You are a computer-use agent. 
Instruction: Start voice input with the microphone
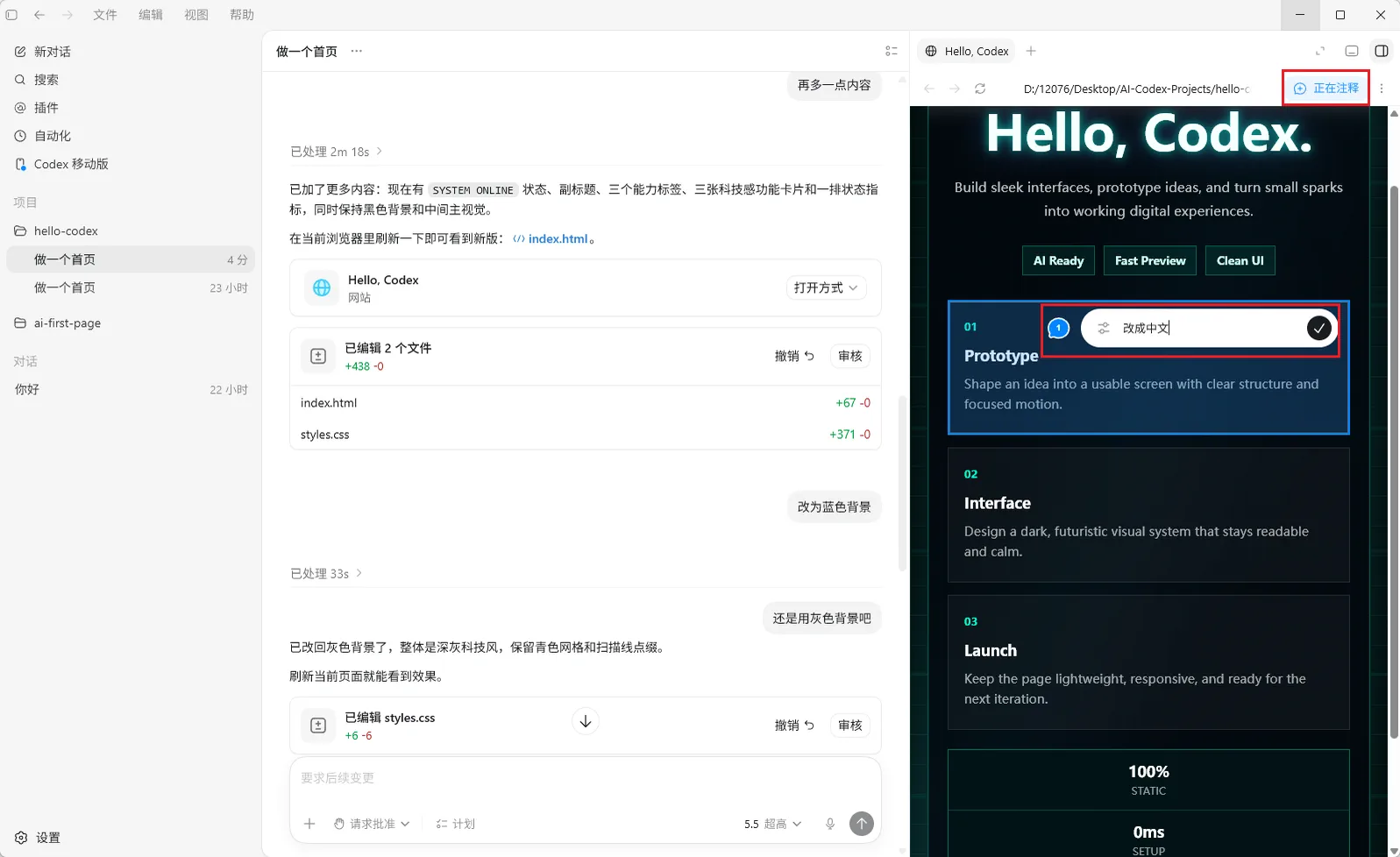(x=830, y=824)
